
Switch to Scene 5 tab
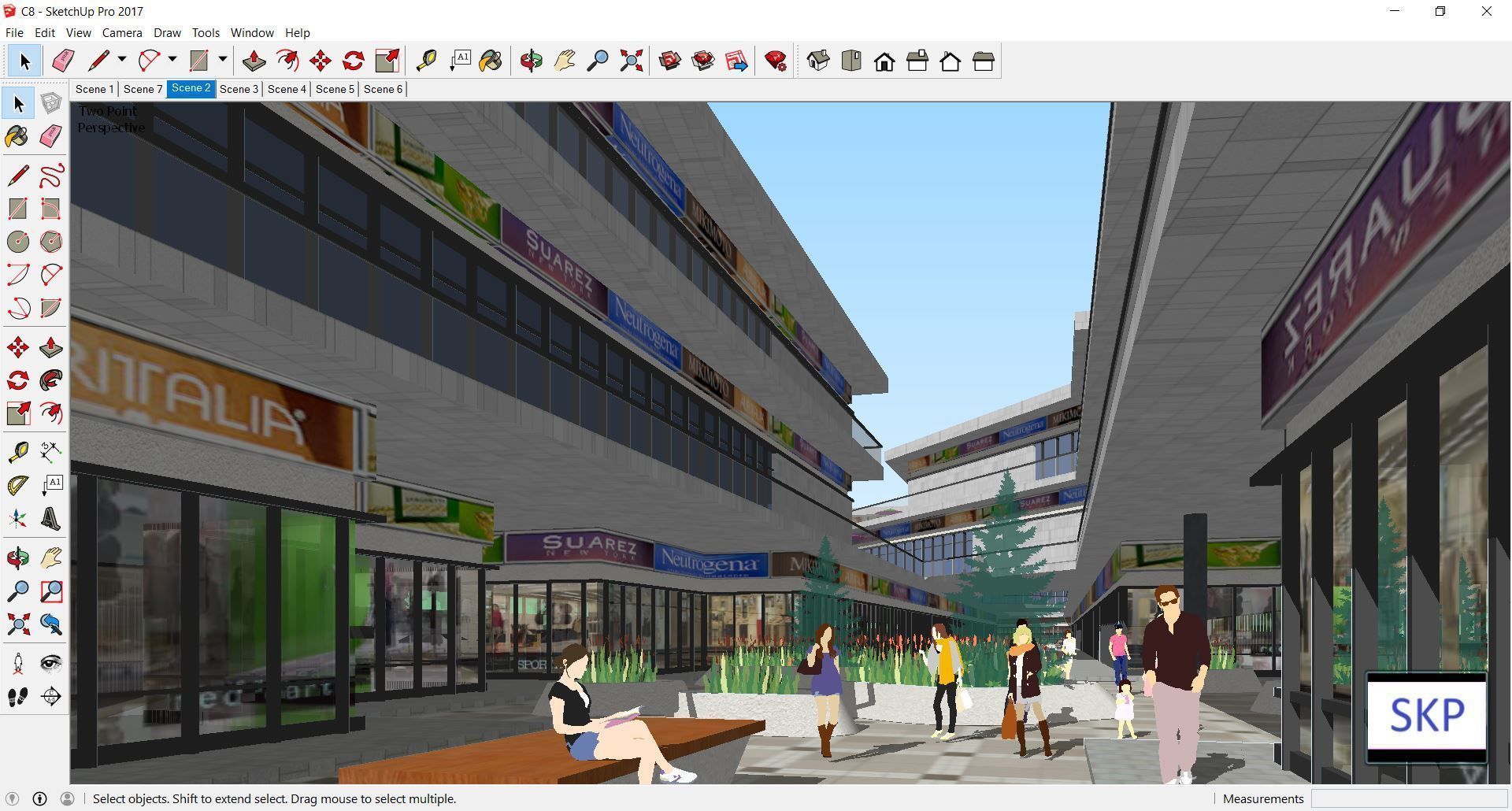[335, 89]
